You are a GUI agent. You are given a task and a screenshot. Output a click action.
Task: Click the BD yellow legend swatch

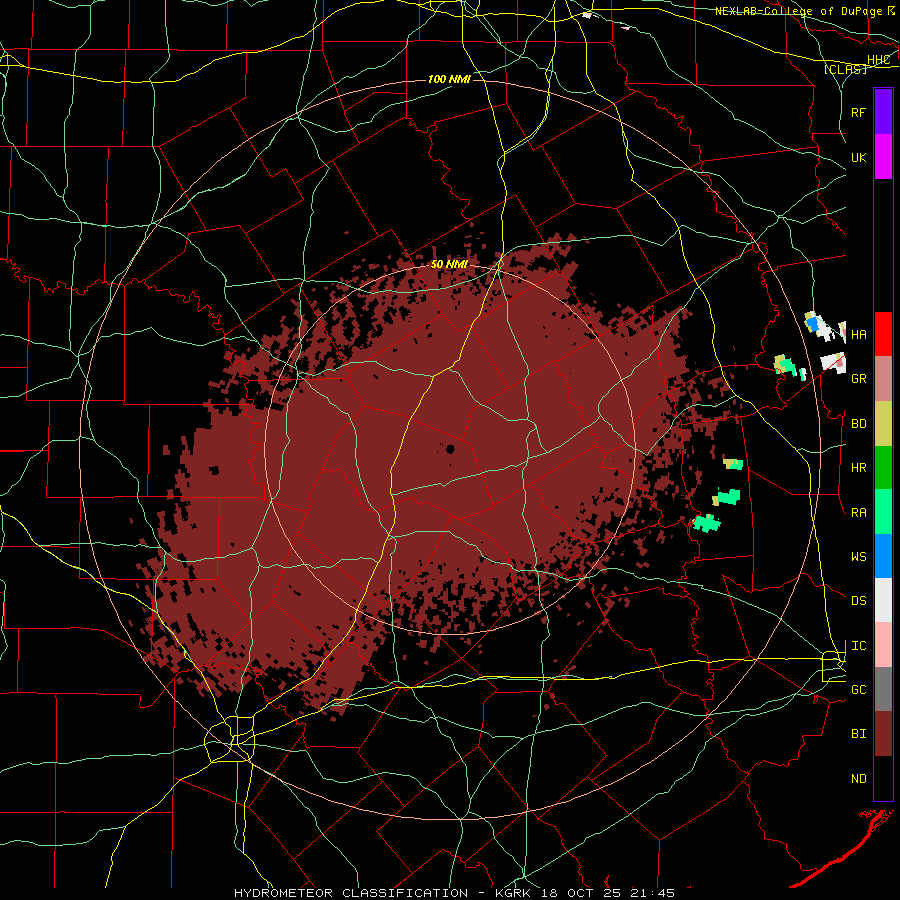pos(883,424)
